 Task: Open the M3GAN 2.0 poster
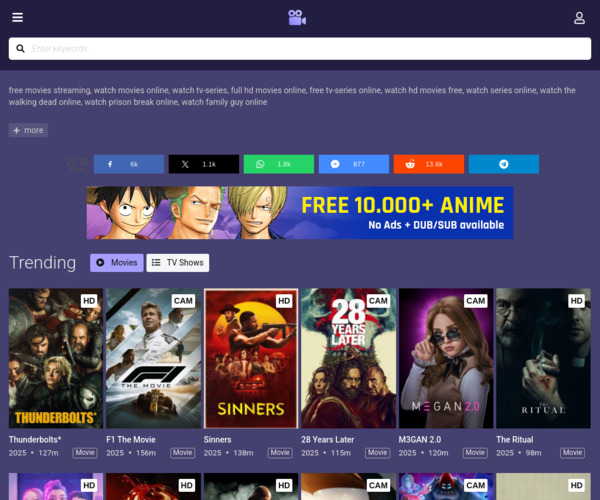(446, 358)
